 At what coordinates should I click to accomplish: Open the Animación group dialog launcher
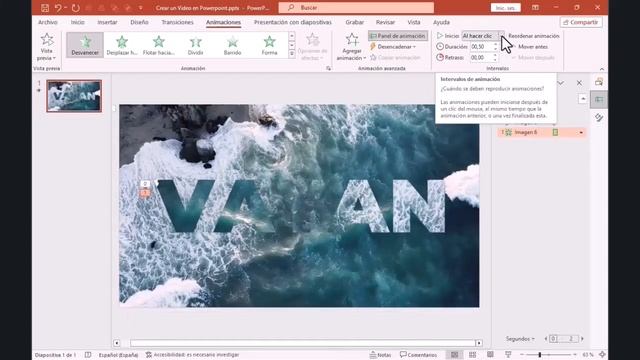point(329,69)
